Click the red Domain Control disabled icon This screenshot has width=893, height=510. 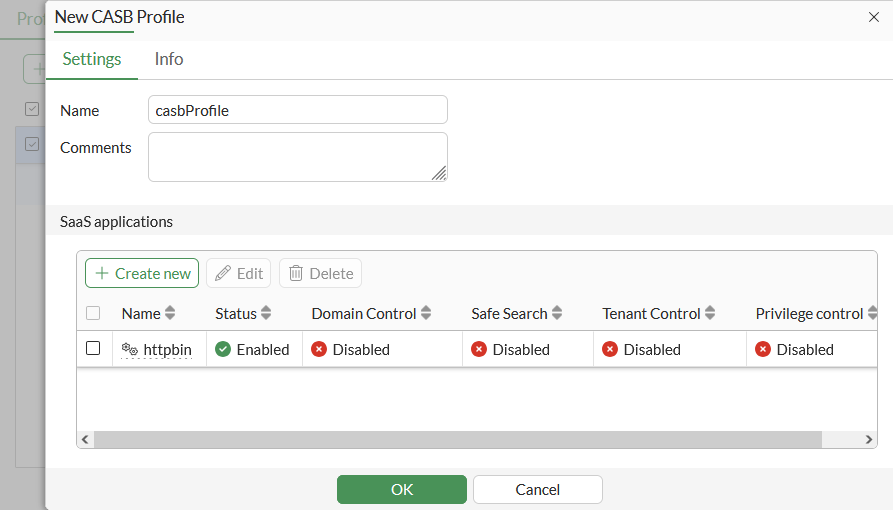coord(319,349)
